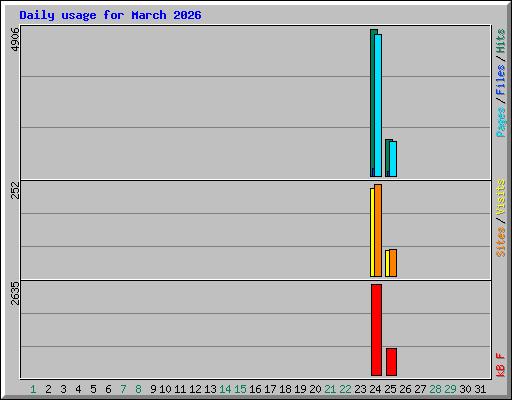512x400 pixels.
Task: Click the 'Visits' legend label
Action: [x=501, y=197]
